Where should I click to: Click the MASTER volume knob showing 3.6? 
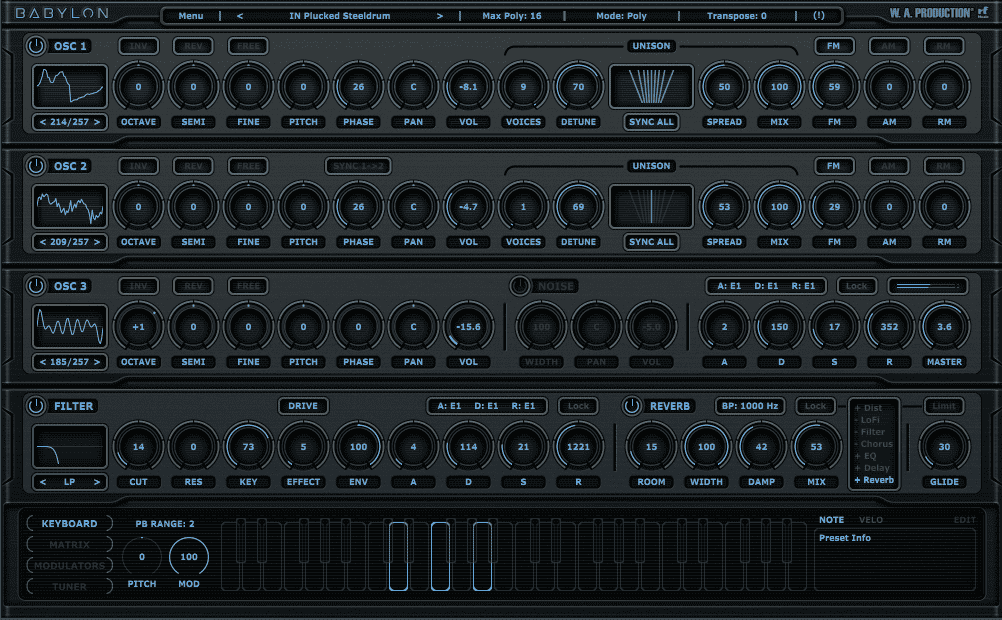[944, 327]
